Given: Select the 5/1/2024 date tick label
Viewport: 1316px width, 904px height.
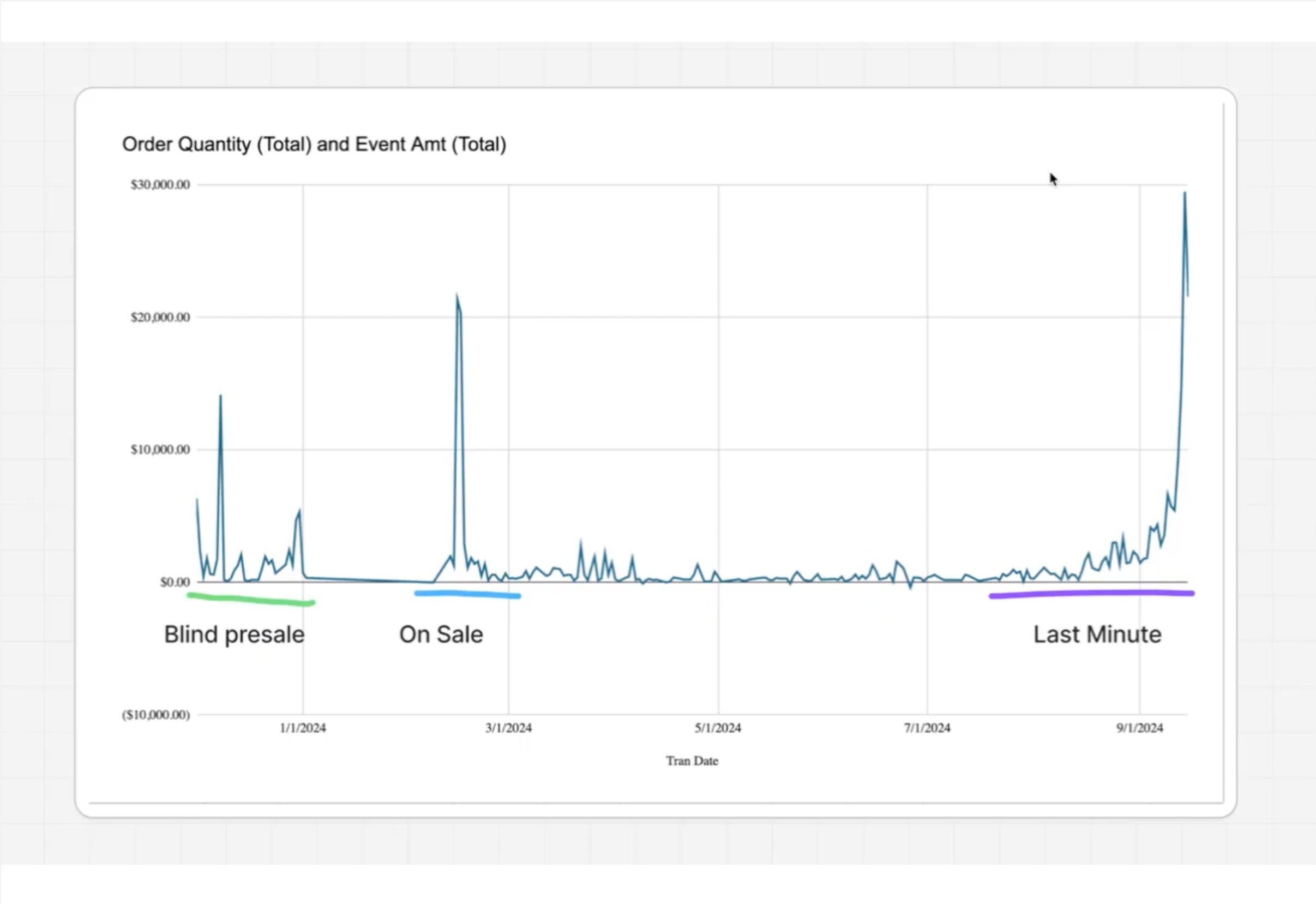Looking at the screenshot, I should (x=718, y=728).
